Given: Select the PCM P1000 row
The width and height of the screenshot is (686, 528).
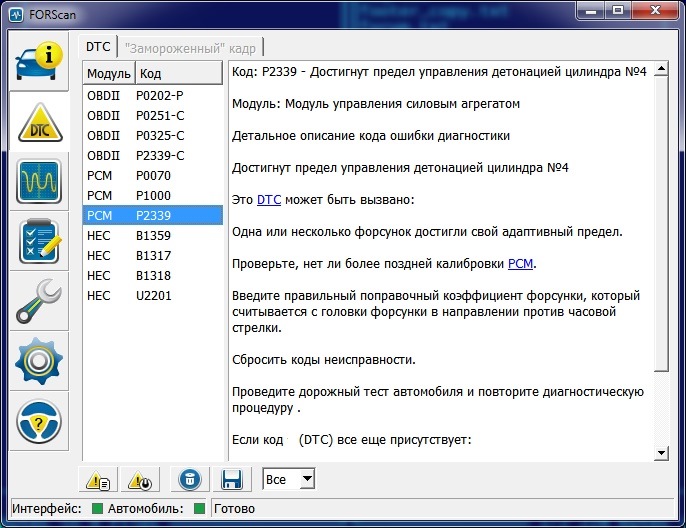Looking at the screenshot, I should [153, 196].
